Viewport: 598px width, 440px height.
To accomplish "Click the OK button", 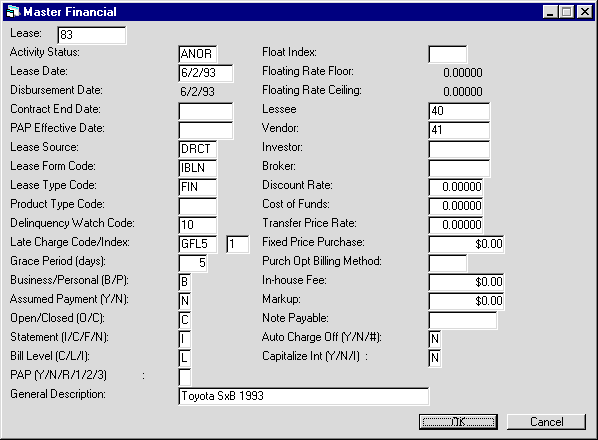I will [458, 422].
